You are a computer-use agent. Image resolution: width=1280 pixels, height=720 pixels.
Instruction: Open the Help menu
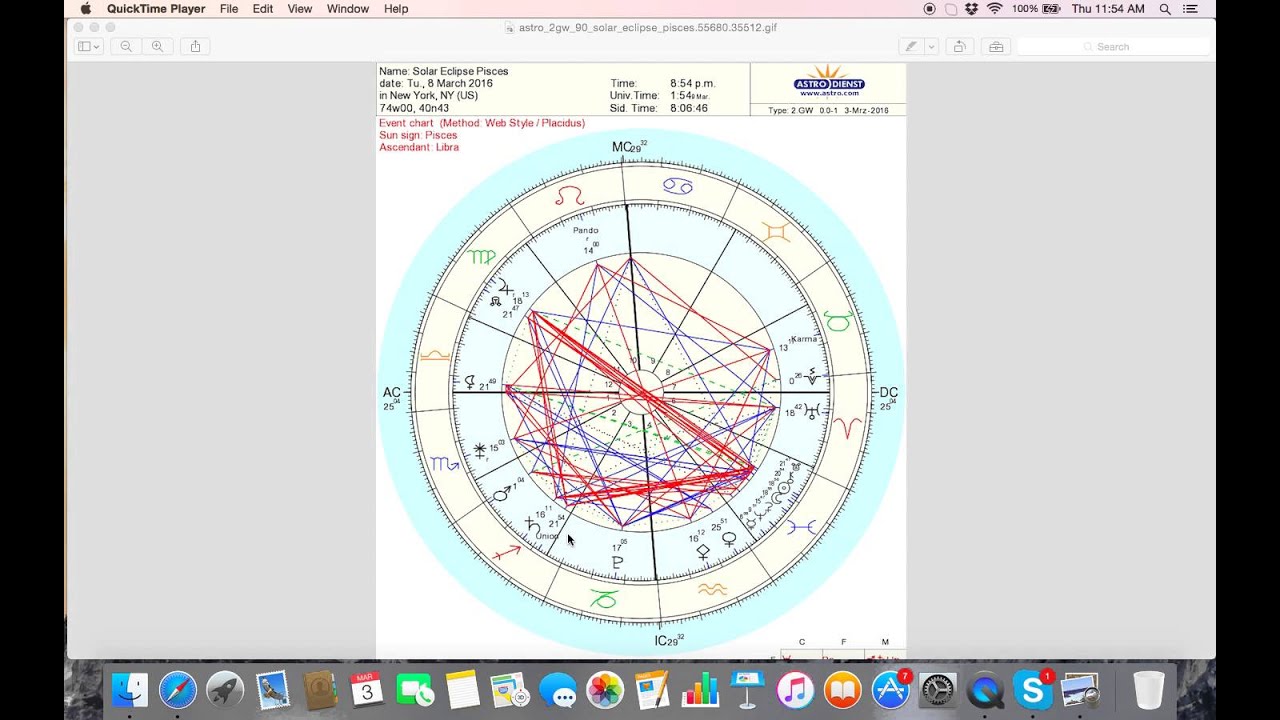pyautogui.click(x=396, y=9)
